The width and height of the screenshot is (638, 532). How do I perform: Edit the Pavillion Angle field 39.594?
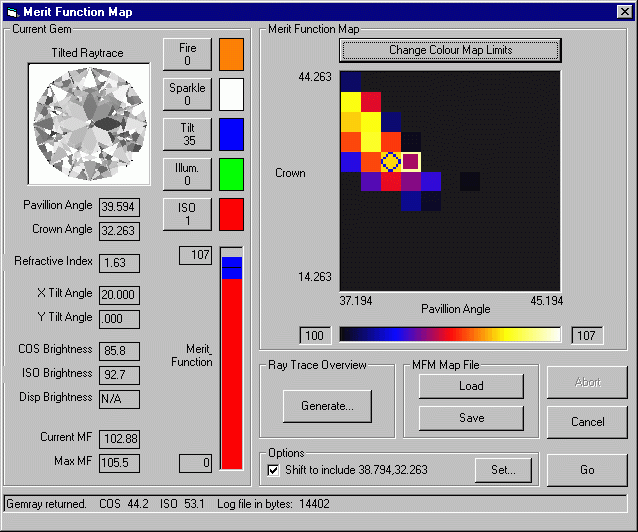point(119,207)
